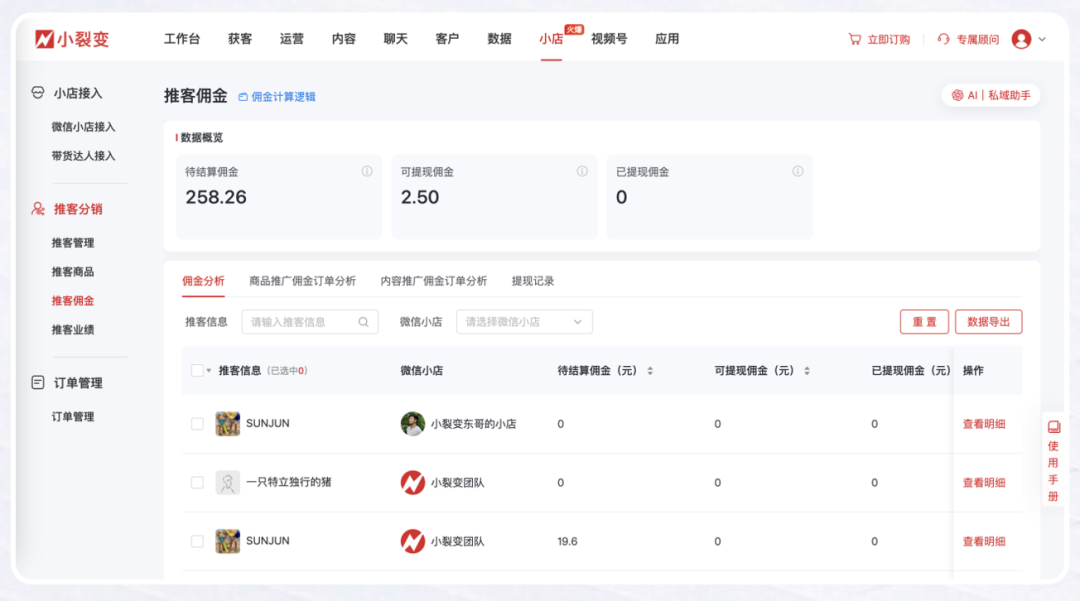Viewport: 1080px width, 601px height.
Task: Click the 请输入推客信息 search input
Action: click(x=300, y=322)
